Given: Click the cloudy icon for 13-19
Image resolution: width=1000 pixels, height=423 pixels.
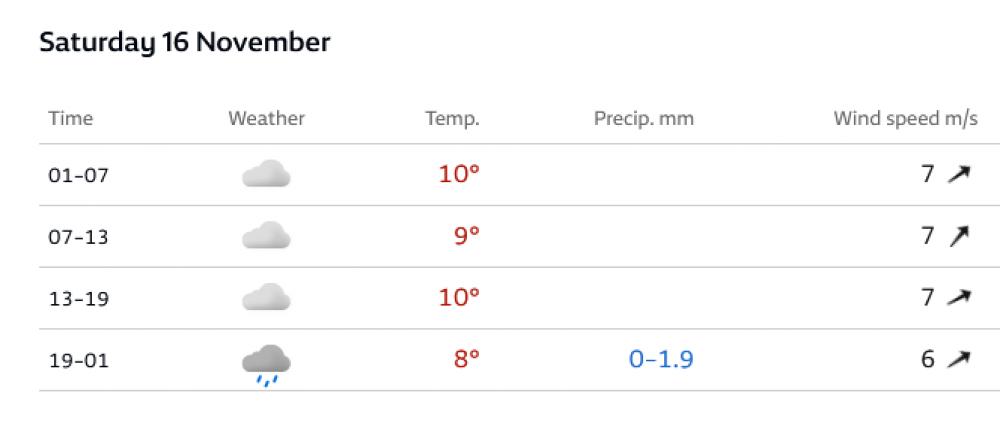Looking at the screenshot, I should point(267,297).
